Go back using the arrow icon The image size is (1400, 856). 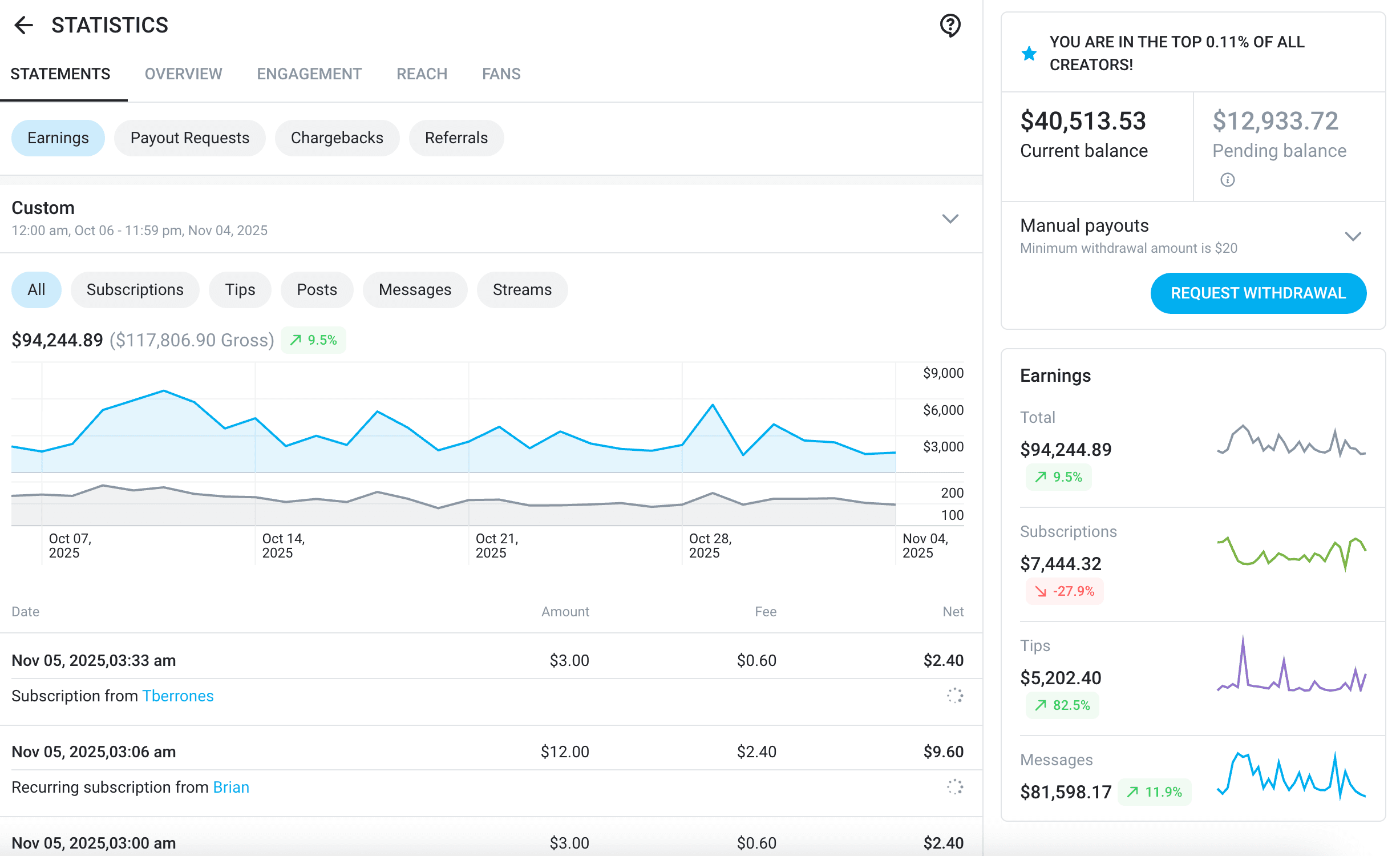point(24,25)
